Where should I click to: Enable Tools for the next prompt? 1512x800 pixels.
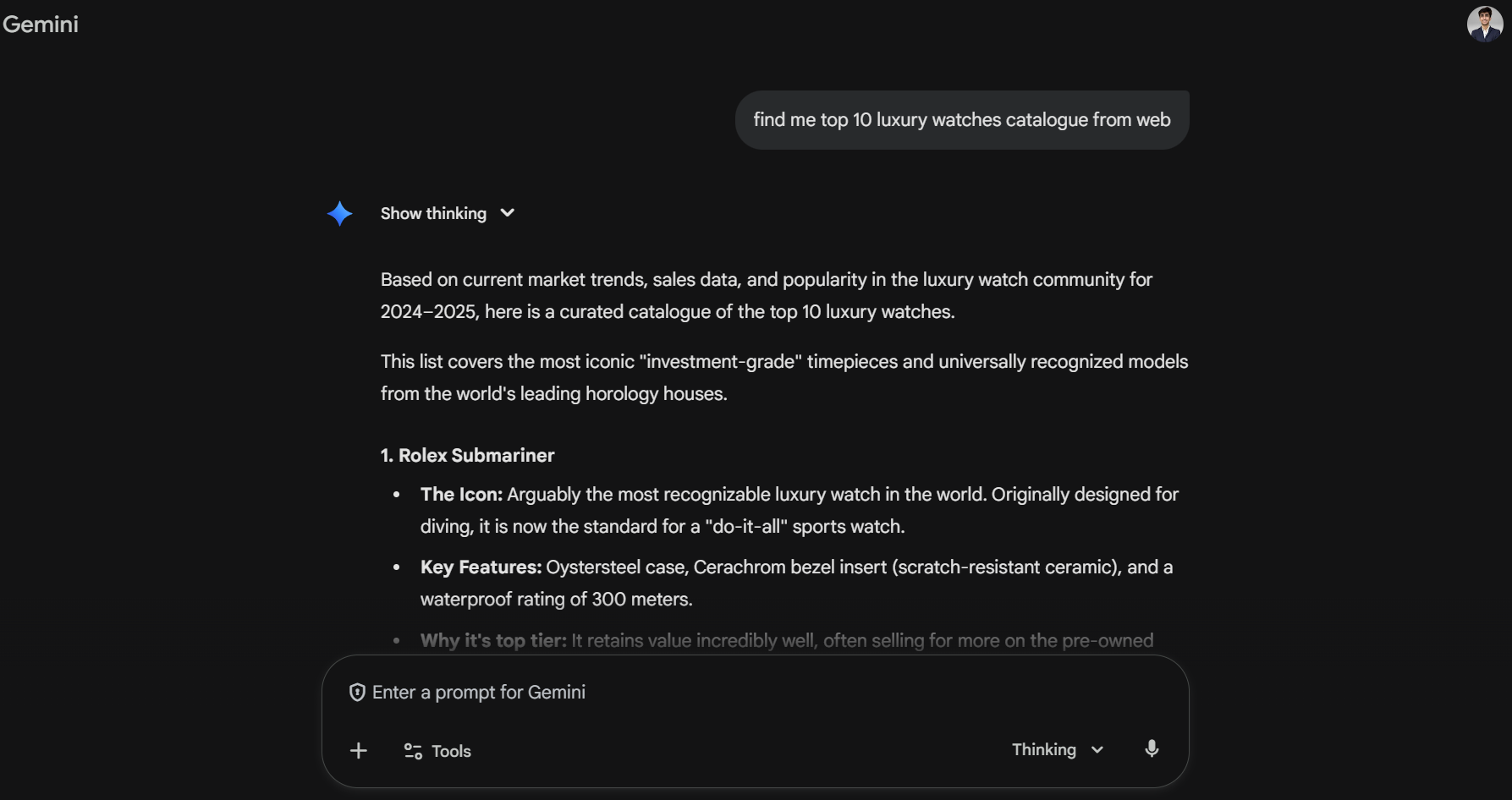pyautogui.click(x=452, y=750)
